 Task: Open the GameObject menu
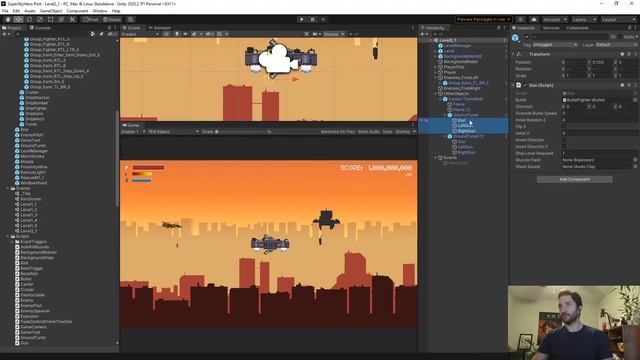(x=51, y=11)
